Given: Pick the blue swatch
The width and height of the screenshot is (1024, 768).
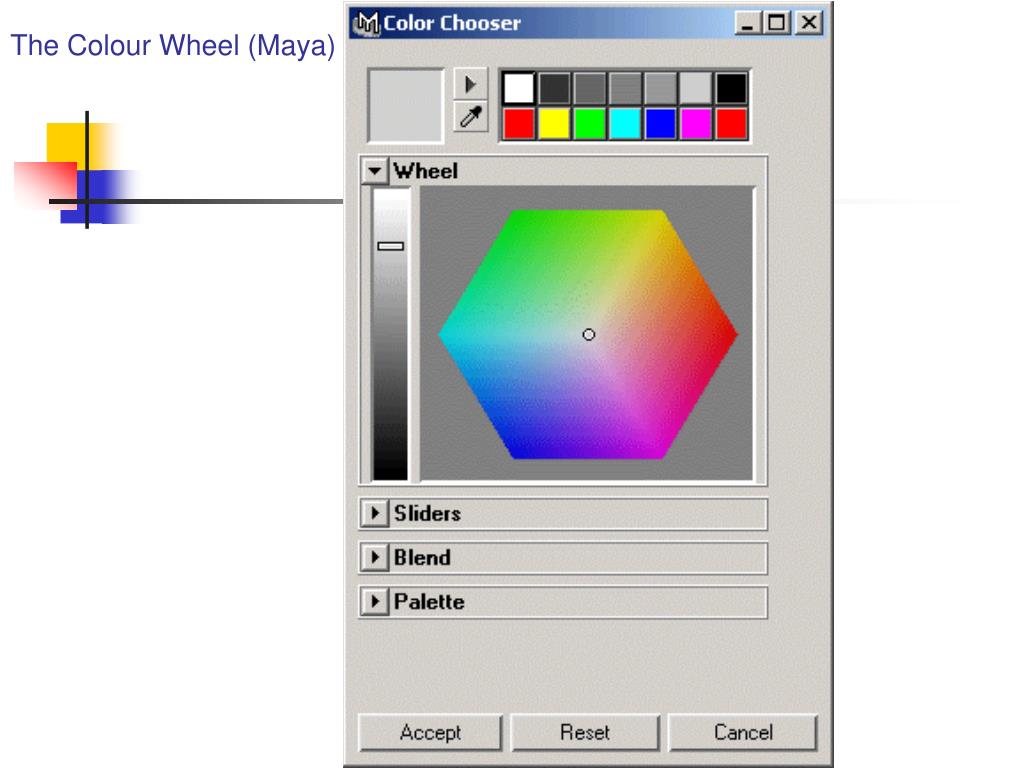Looking at the screenshot, I should [660, 124].
